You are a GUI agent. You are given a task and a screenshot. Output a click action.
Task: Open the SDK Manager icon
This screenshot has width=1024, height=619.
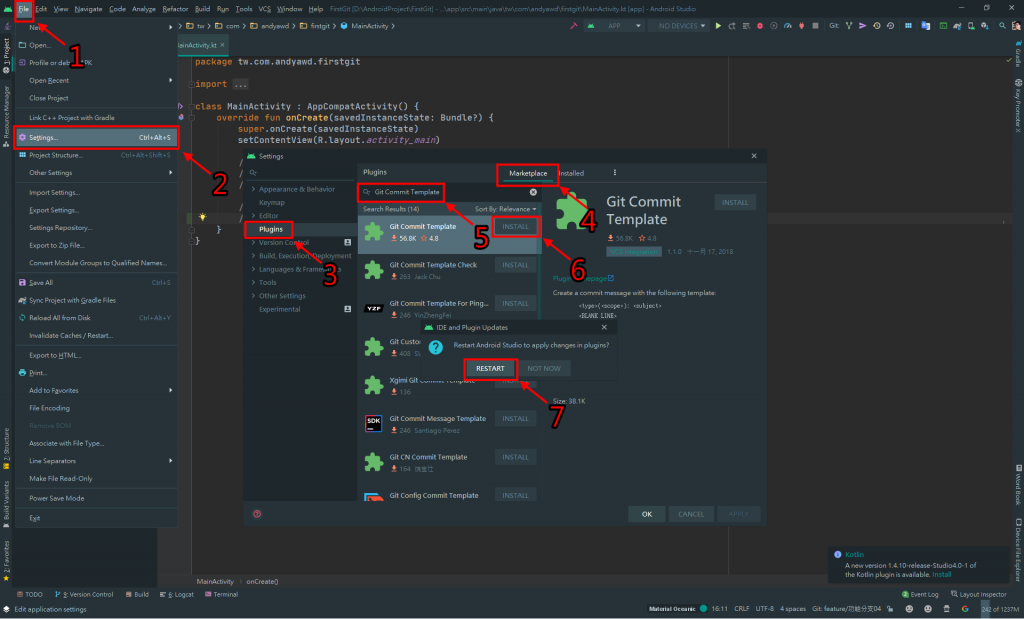point(985,26)
